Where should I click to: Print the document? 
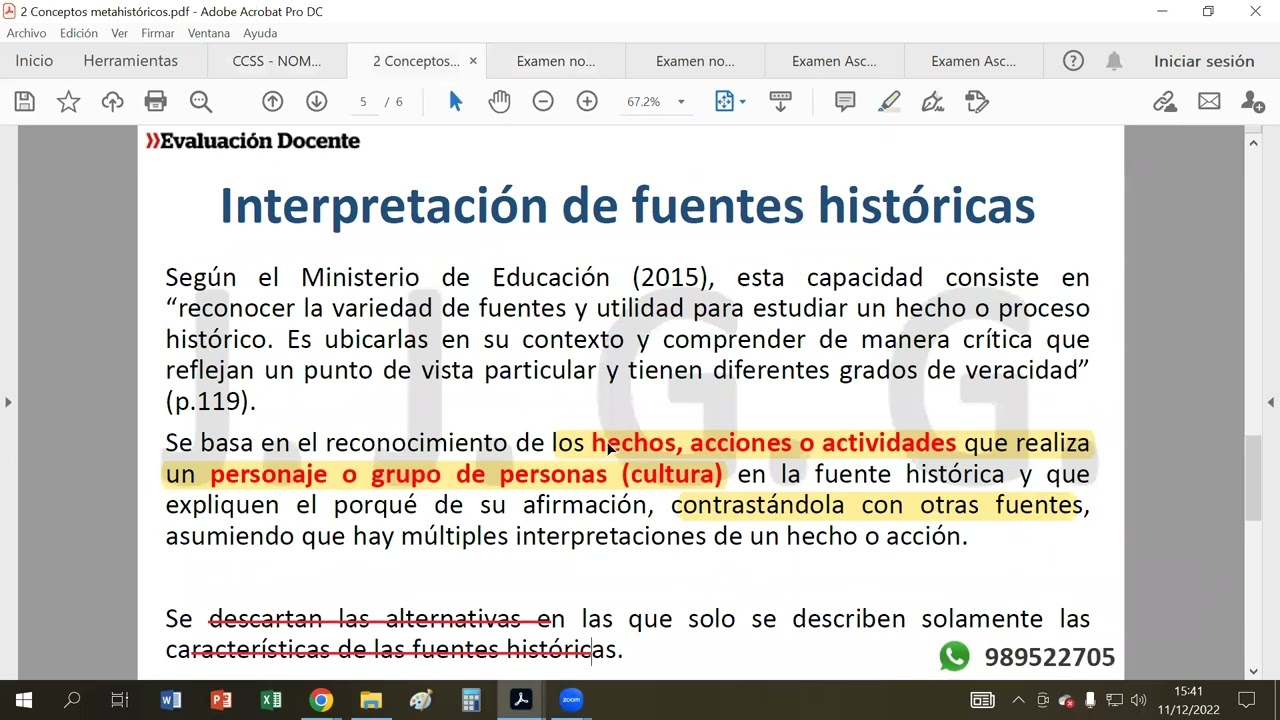click(x=155, y=101)
